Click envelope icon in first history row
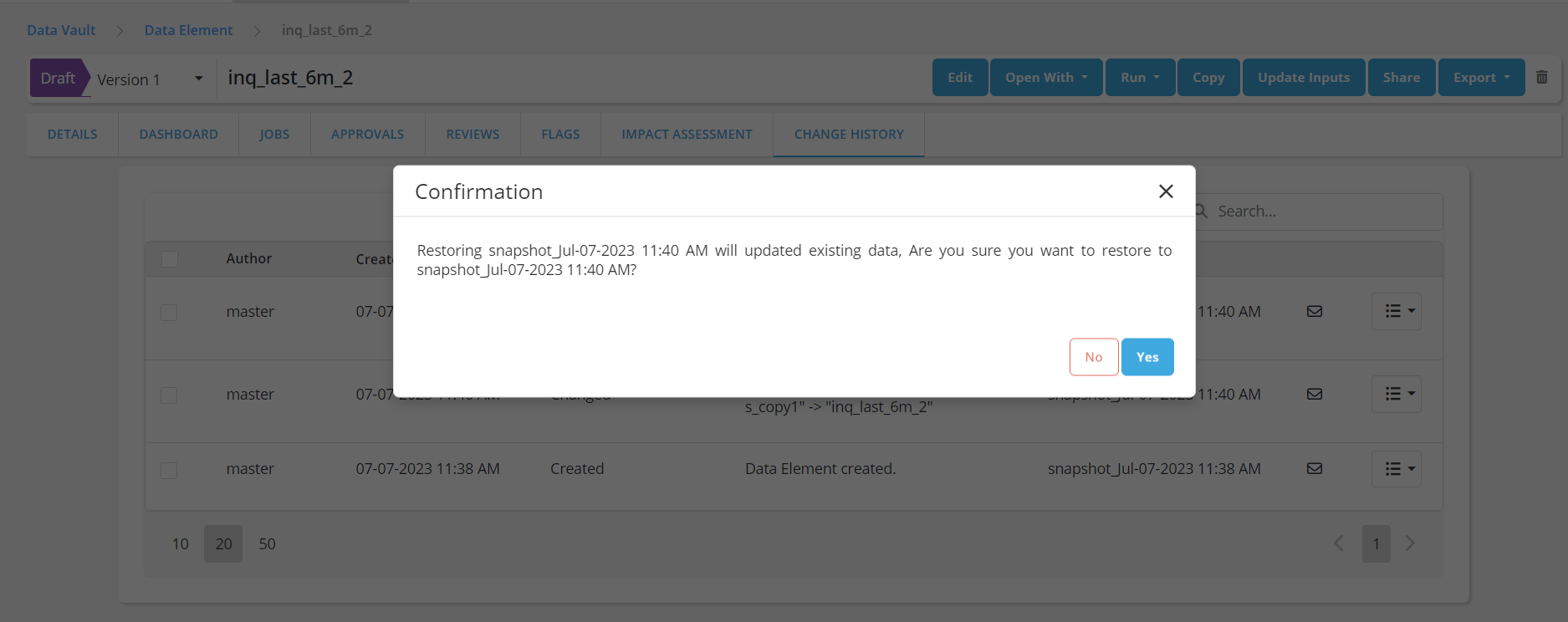This screenshot has height=622, width=1568. (1314, 311)
